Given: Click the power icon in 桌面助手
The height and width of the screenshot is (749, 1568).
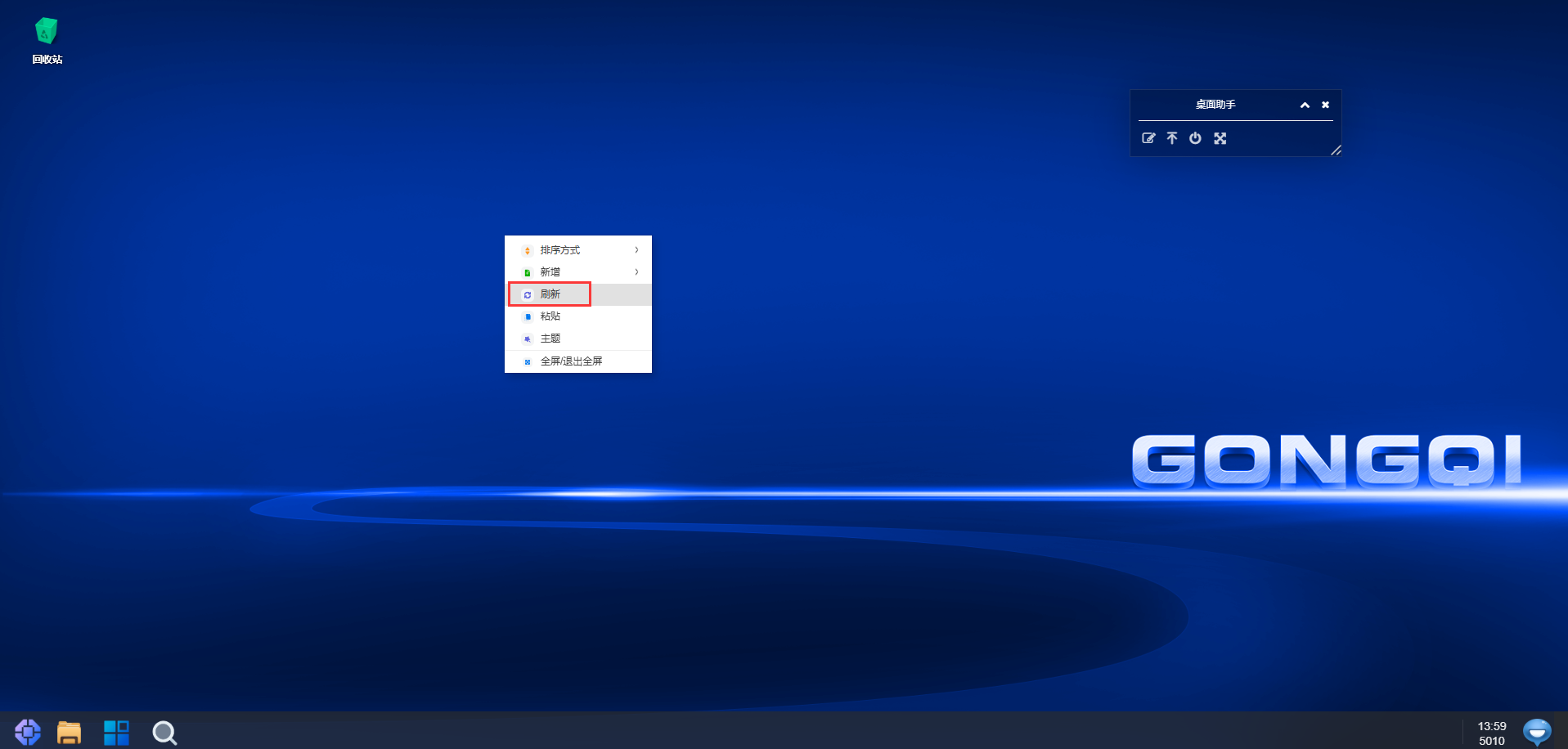Looking at the screenshot, I should pyautogui.click(x=1195, y=138).
